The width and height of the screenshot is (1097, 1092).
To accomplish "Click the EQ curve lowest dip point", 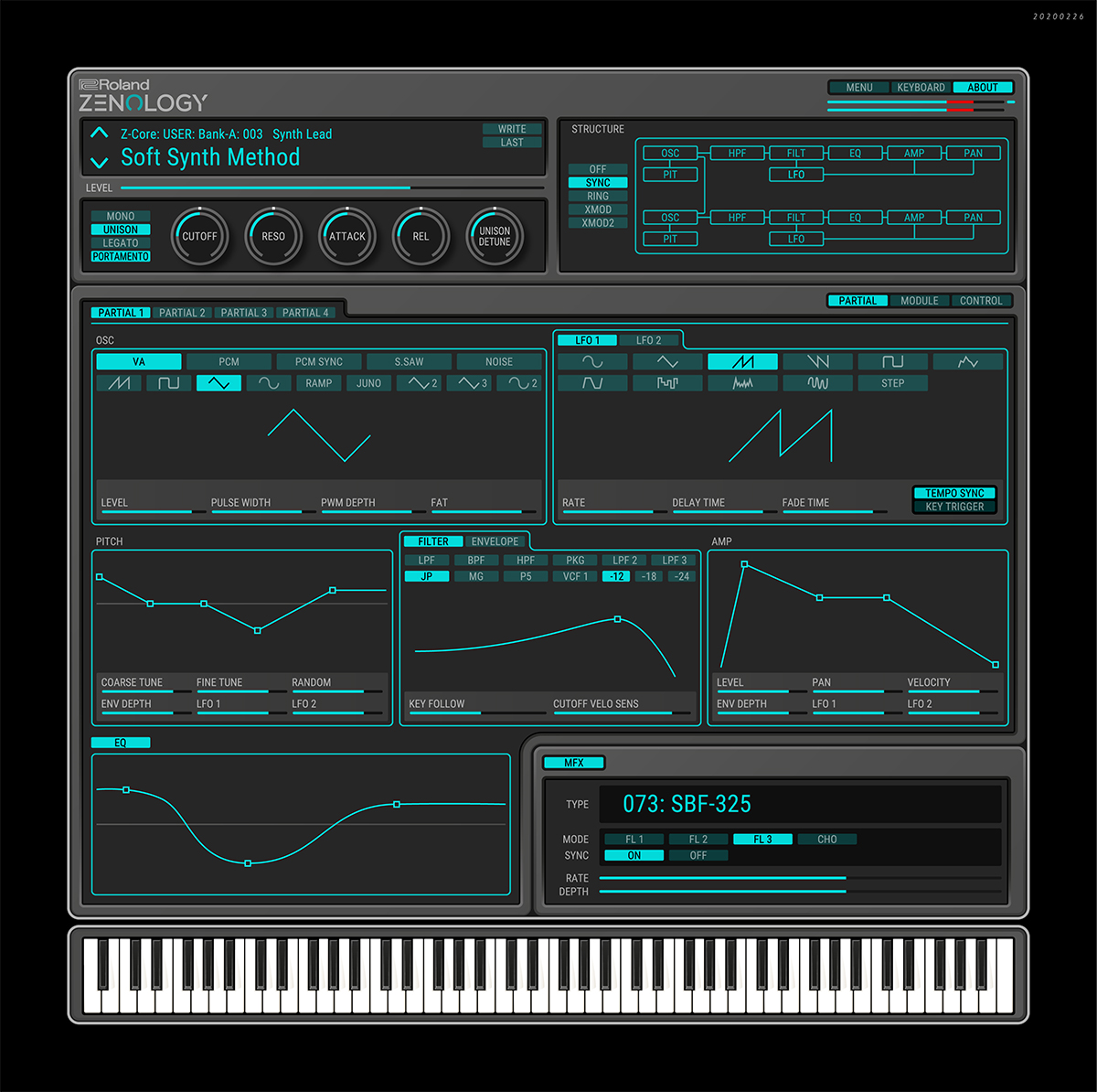I will (x=248, y=863).
